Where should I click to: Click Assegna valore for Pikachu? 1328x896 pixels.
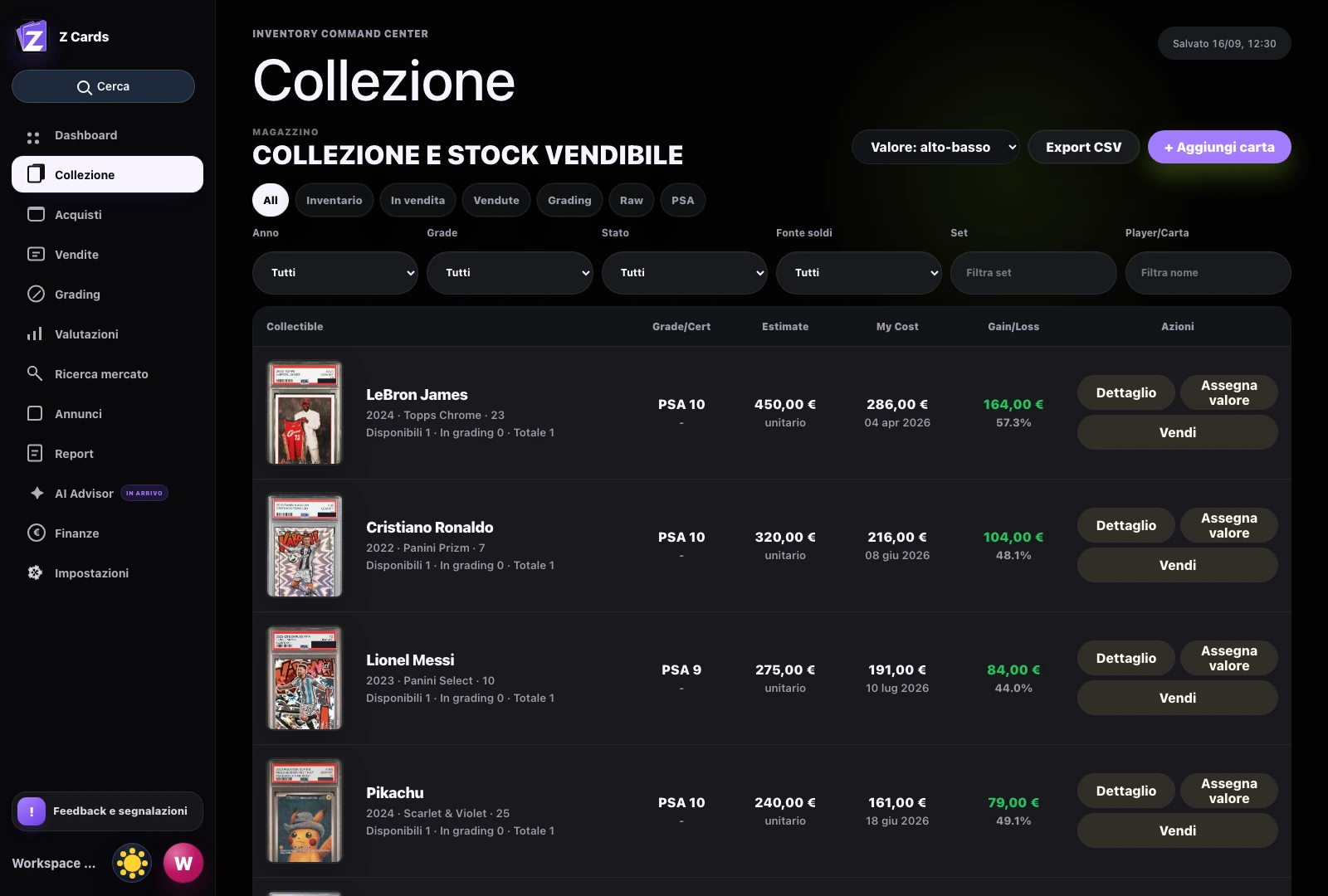[x=1229, y=791]
